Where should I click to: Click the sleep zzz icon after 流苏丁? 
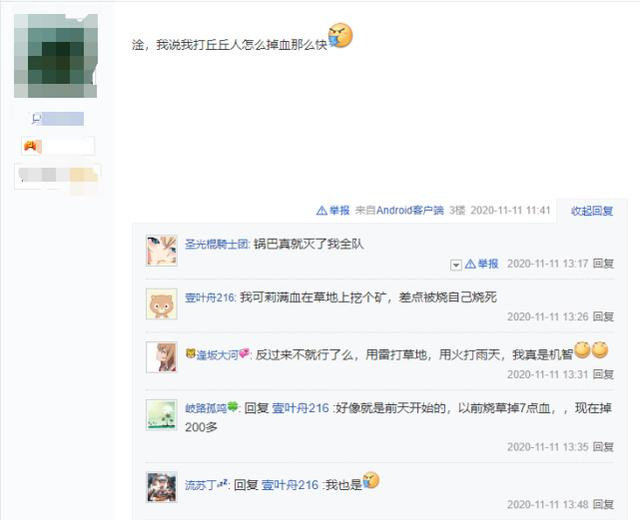[222, 483]
